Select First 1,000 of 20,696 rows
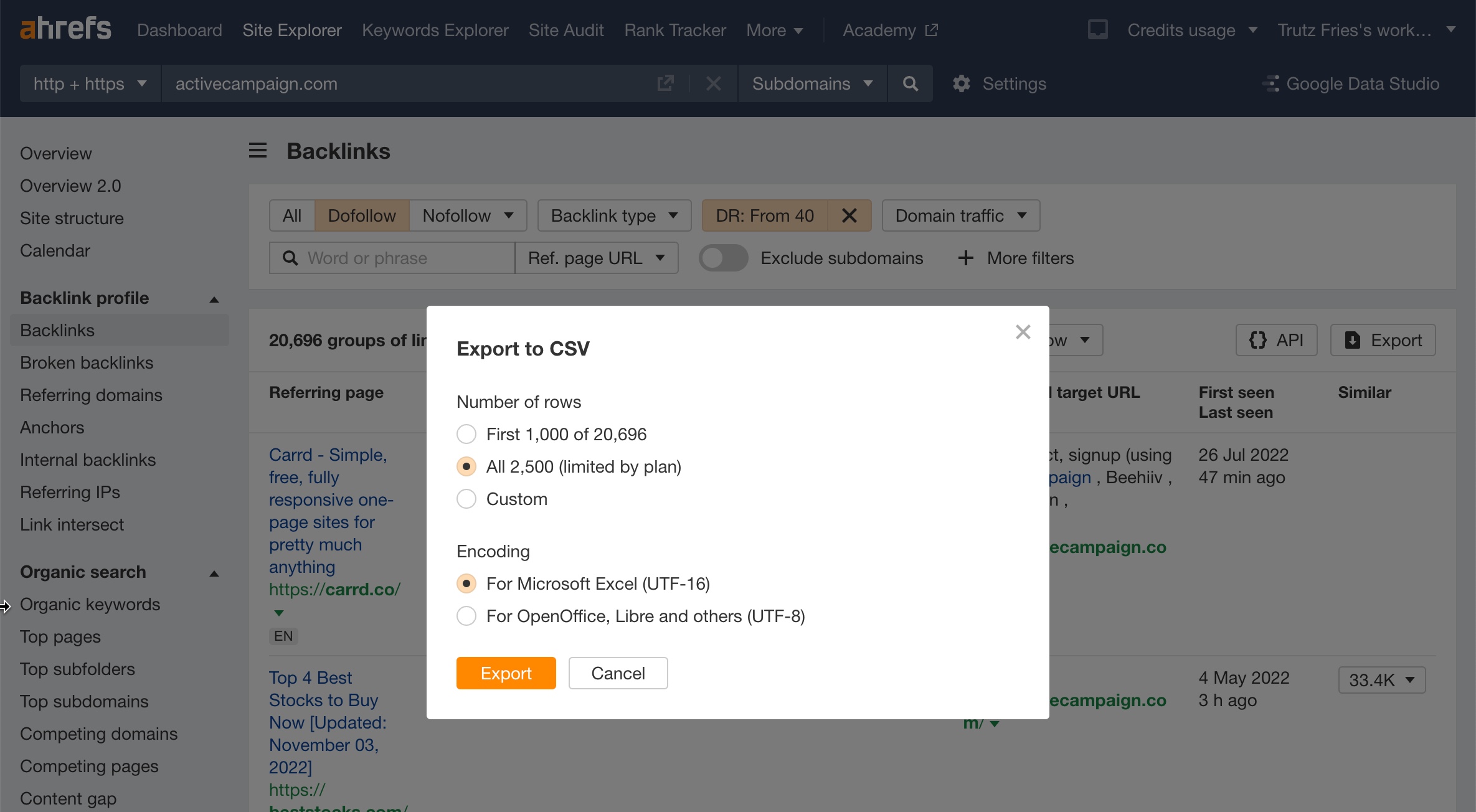This screenshot has height=812, width=1476. (466, 434)
